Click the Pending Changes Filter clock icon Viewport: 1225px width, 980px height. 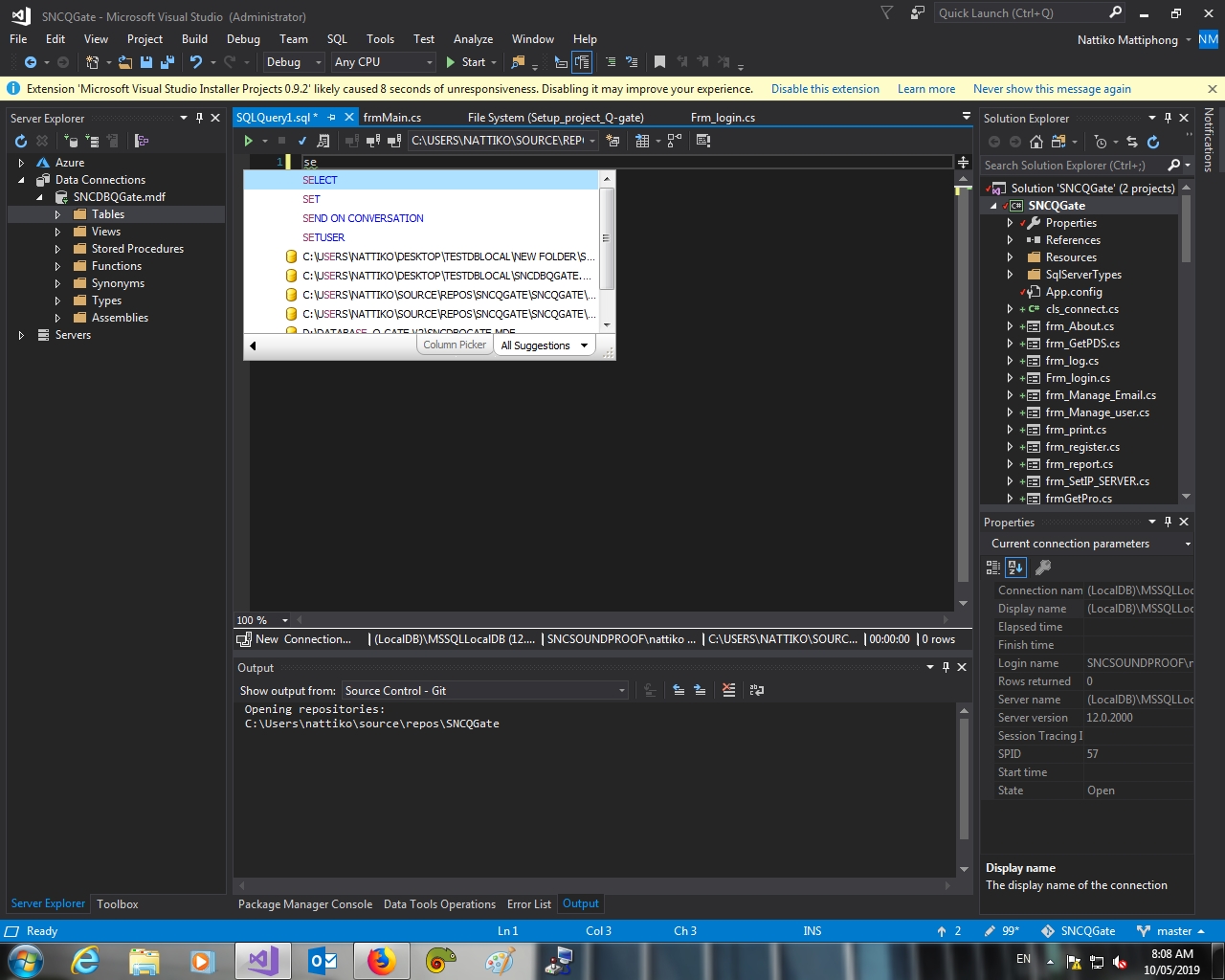point(1101,142)
